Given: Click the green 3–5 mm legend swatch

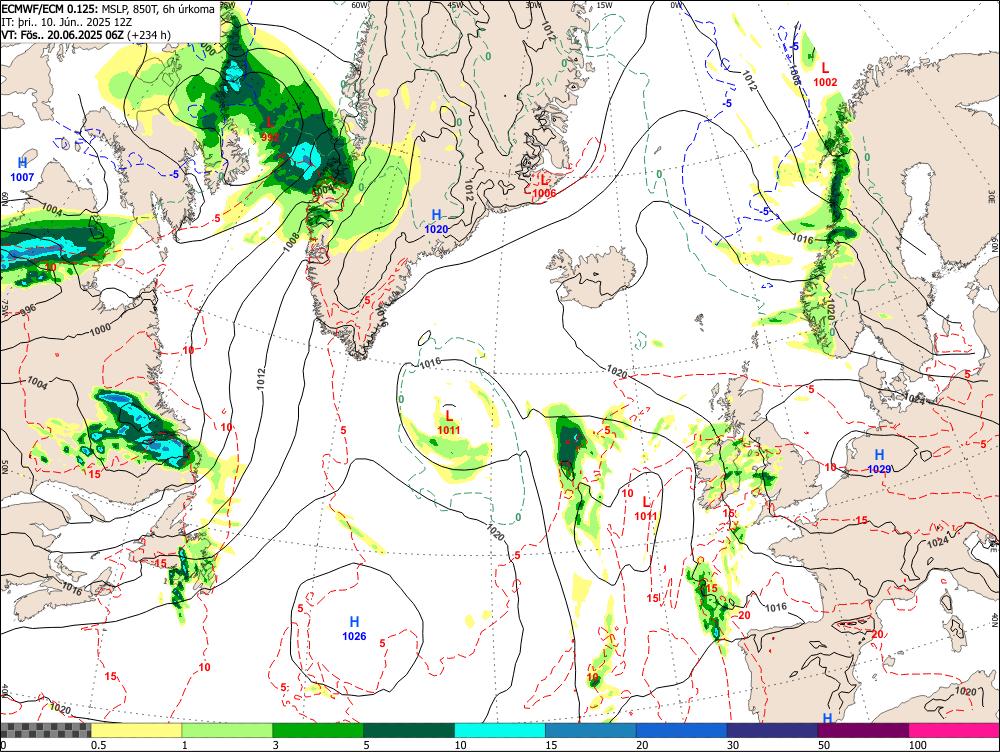Looking at the screenshot, I should (x=318, y=730).
